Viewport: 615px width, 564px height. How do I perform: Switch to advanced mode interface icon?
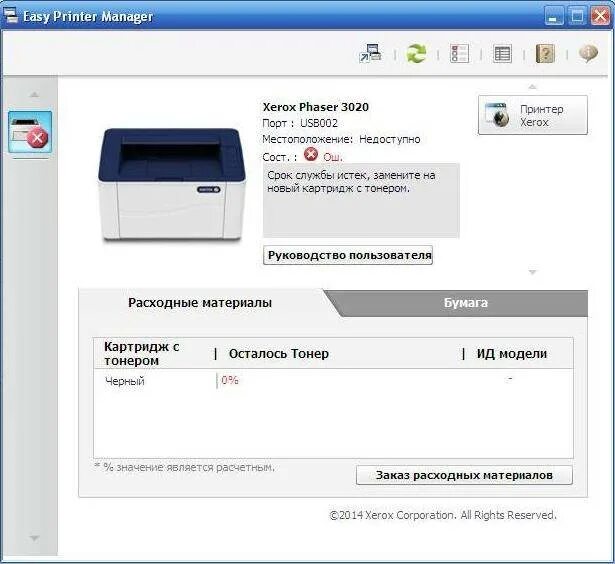pyautogui.click(x=371, y=53)
